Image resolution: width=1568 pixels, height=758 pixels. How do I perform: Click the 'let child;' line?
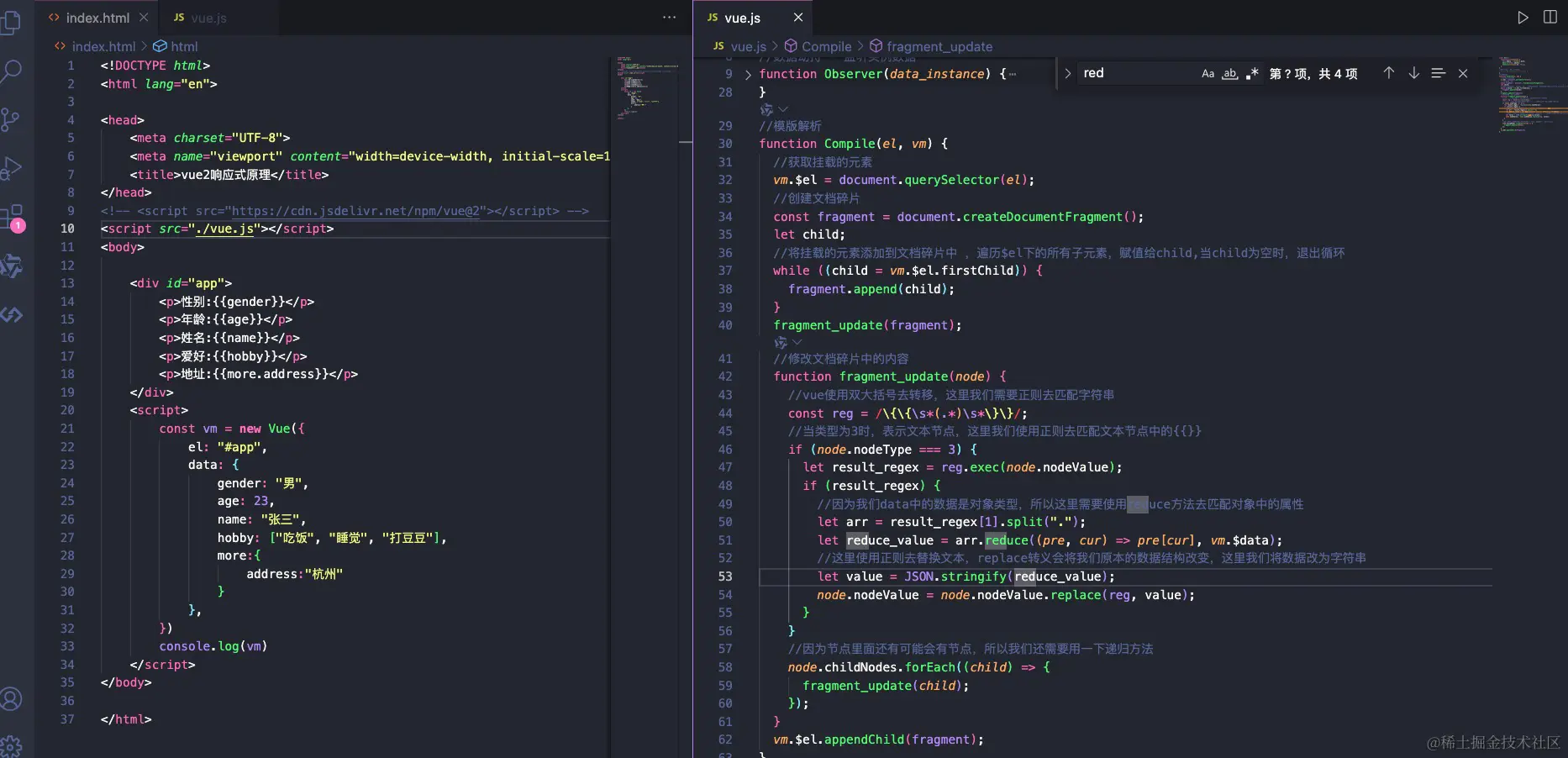(x=809, y=234)
